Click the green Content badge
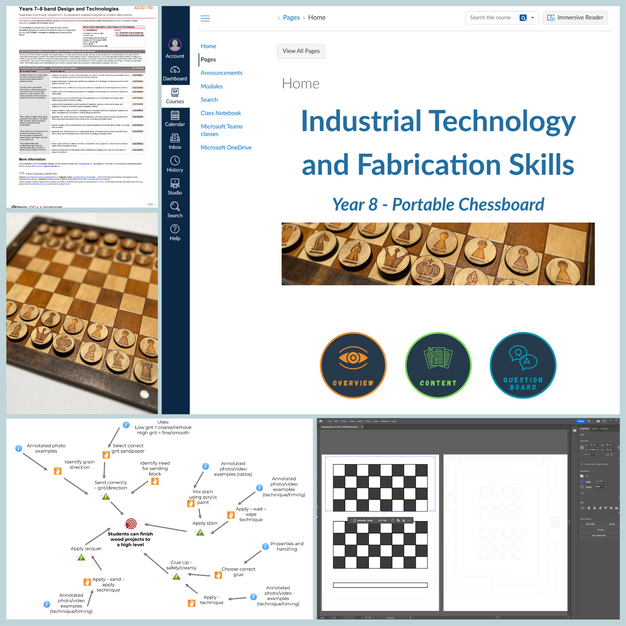The width and height of the screenshot is (626, 626). (x=437, y=365)
